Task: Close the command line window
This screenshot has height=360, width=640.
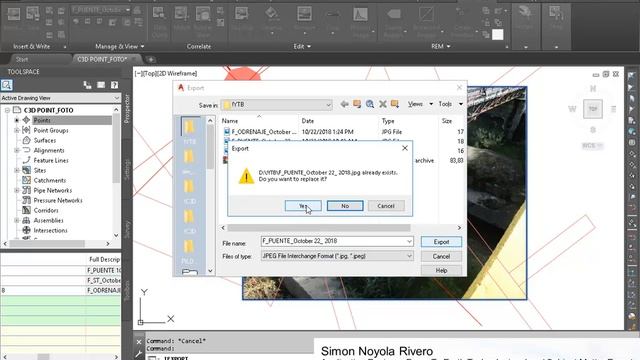Action: (139, 342)
